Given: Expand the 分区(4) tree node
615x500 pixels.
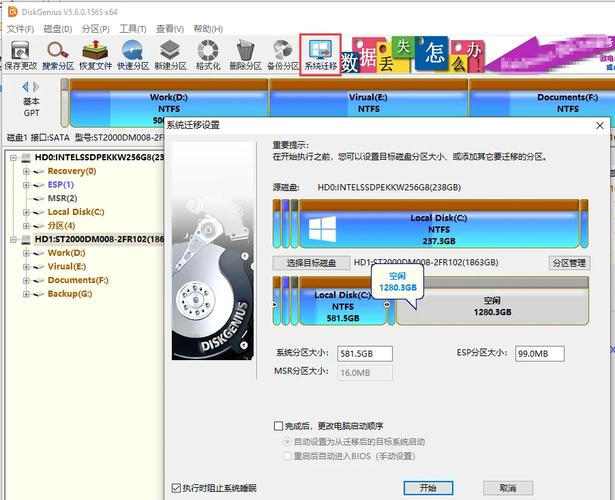Looking at the screenshot, I should coord(26,226).
